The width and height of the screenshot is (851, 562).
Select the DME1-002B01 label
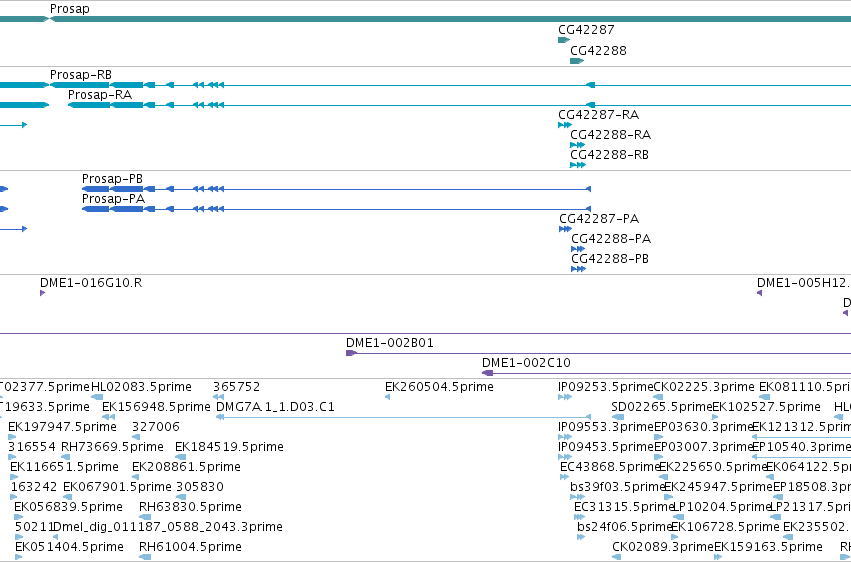[390, 343]
